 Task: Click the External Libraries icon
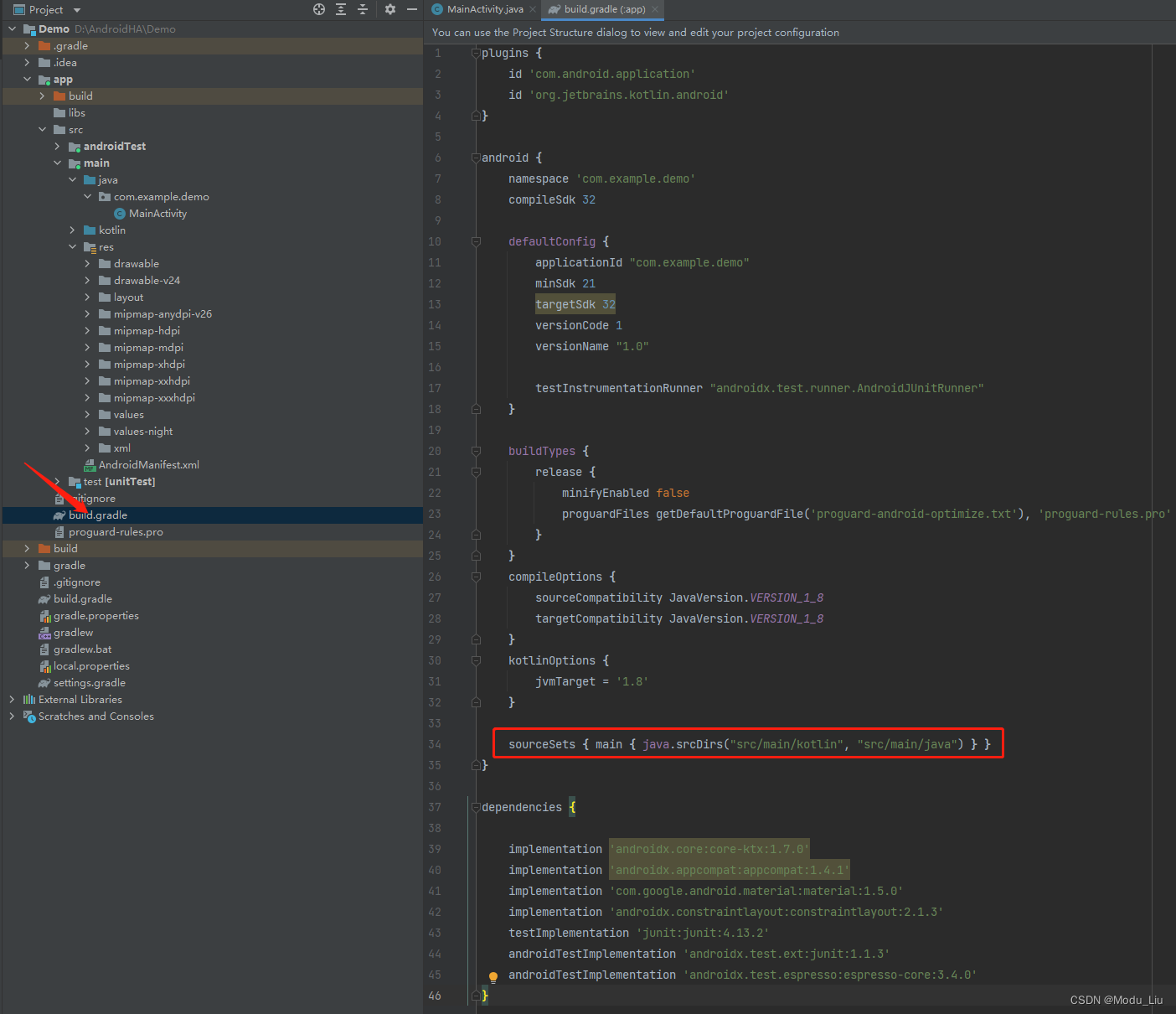[x=29, y=700]
